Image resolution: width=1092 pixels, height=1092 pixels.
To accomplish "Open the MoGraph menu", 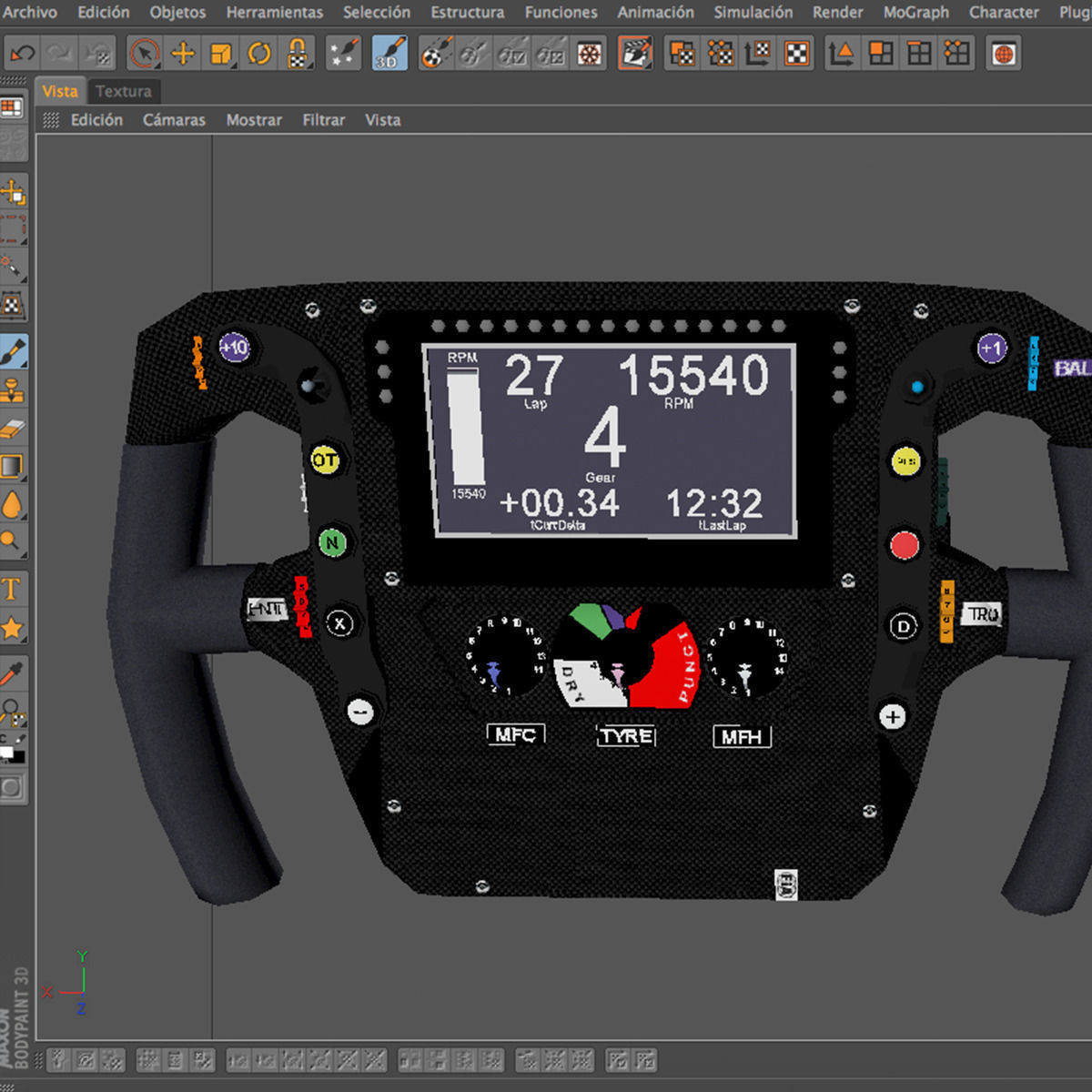I will (915, 12).
